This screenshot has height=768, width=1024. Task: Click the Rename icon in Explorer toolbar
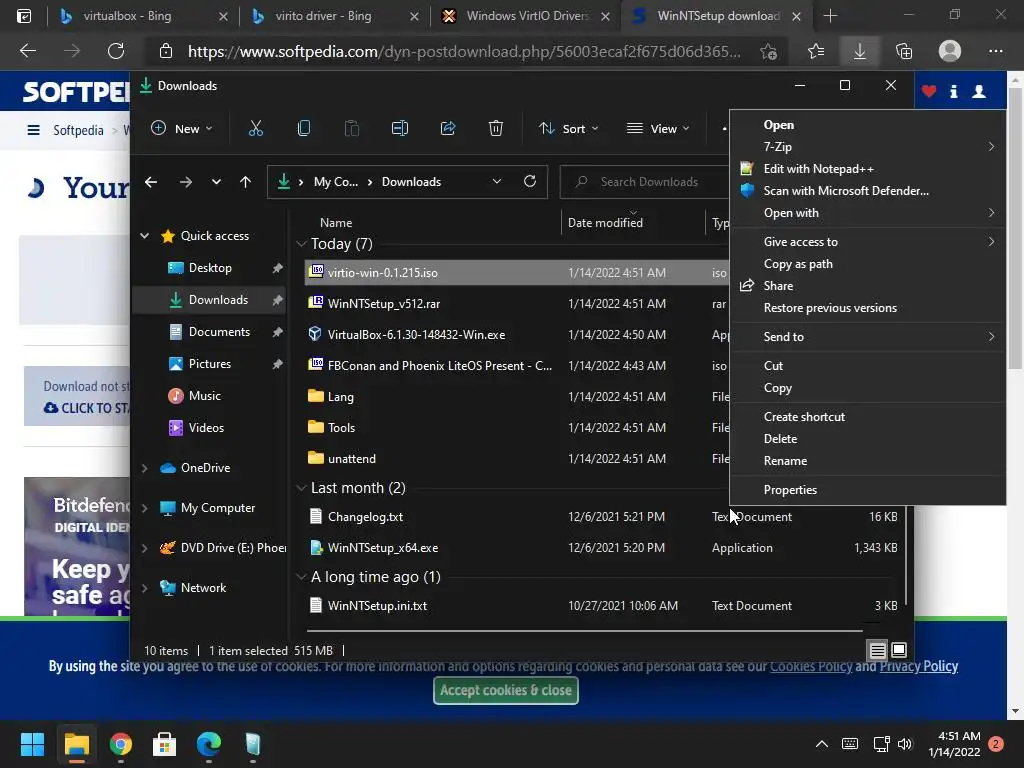[400, 129]
